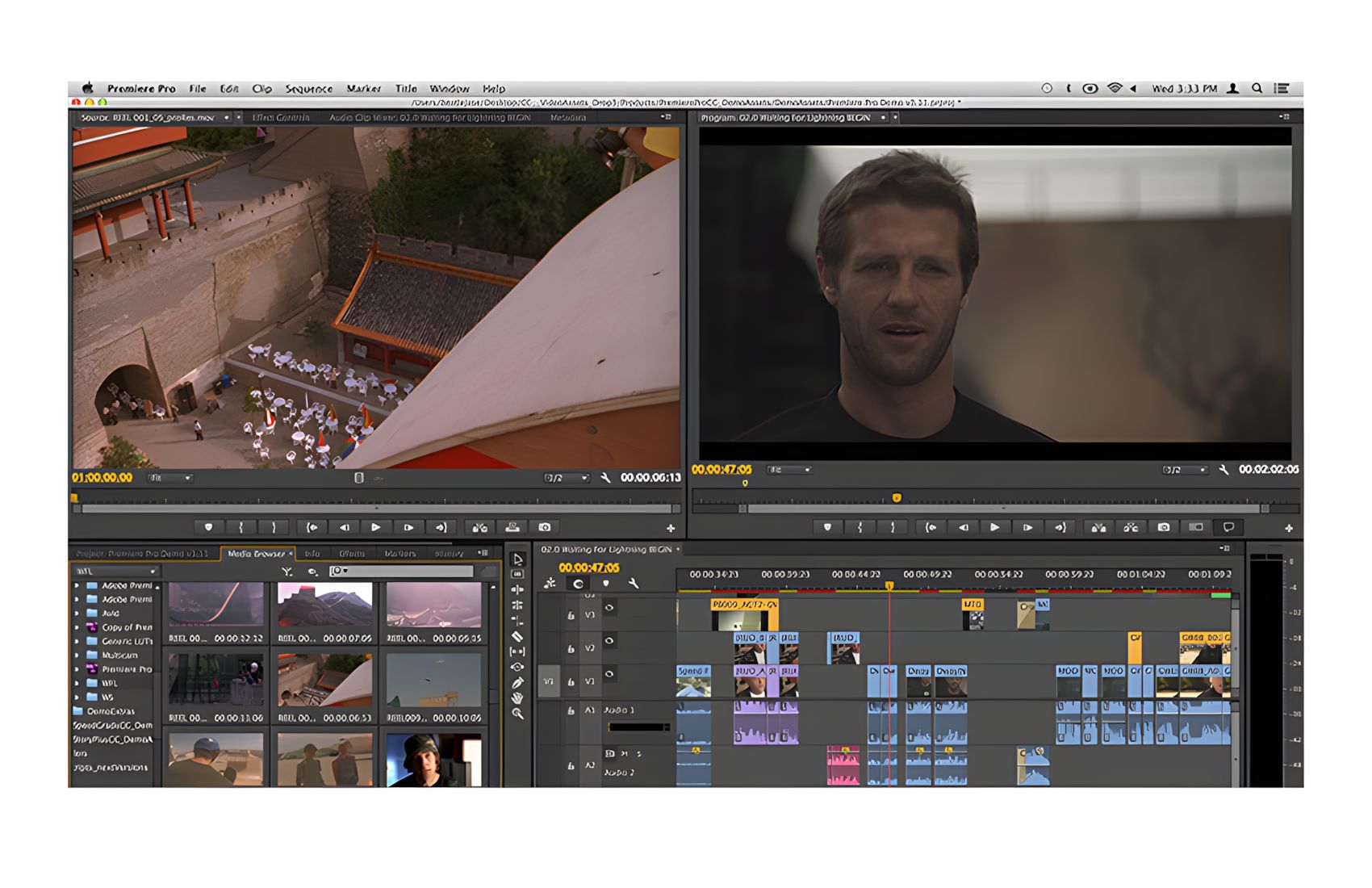The height and width of the screenshot is (888, 1372).
Task: Step back one frame in Program monitor
Action: point(963,527)
